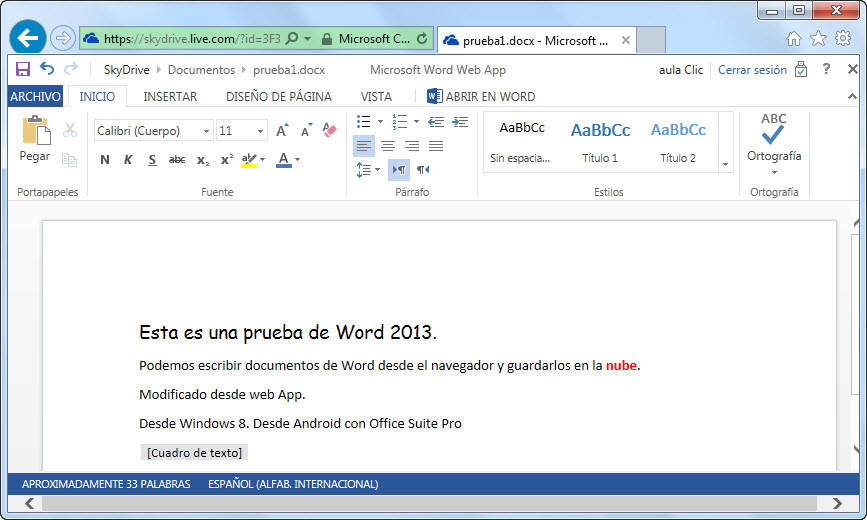Toggle center alignment
The image size is (867, 520).
[387, 146]
